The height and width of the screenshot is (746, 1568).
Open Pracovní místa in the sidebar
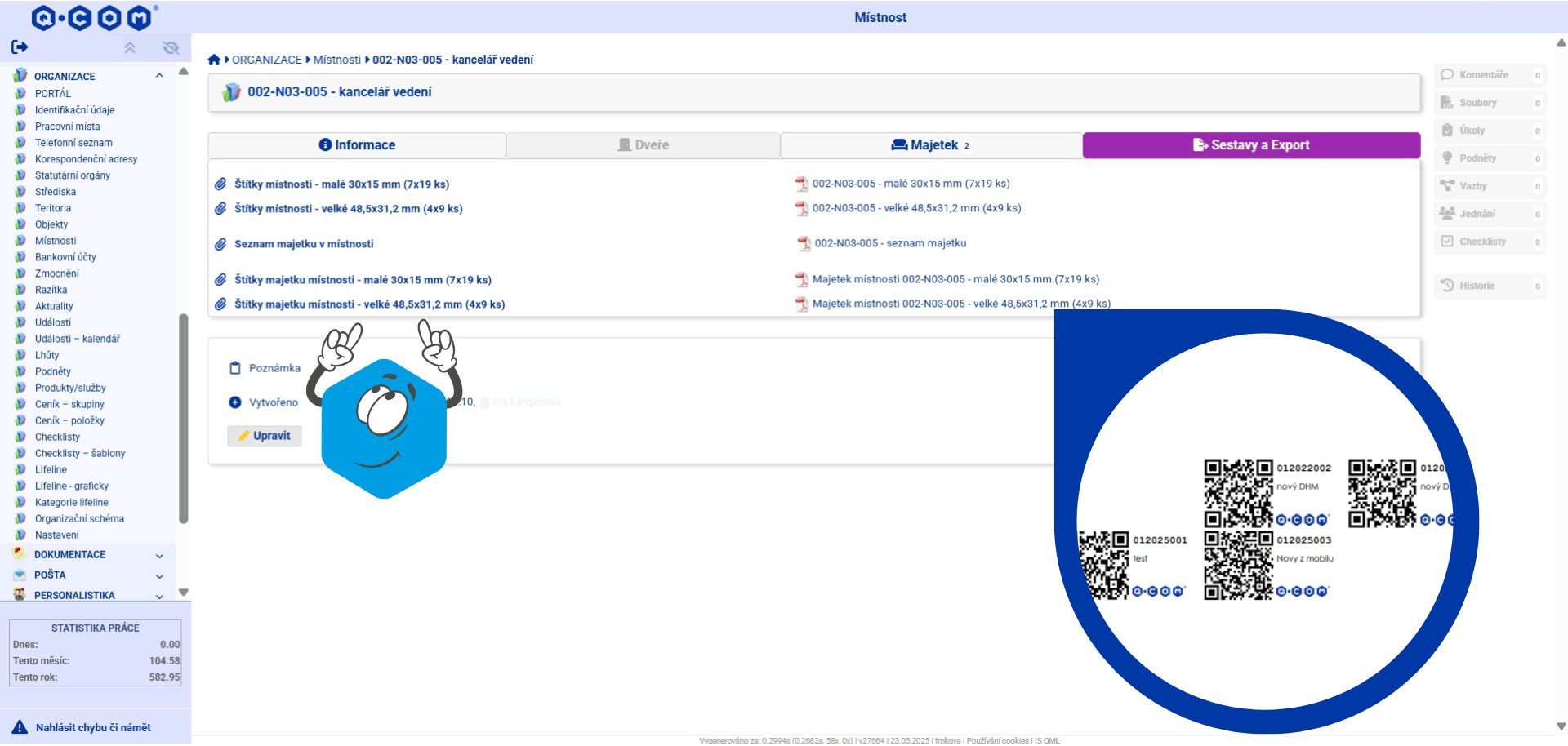(x=68, y=127)
